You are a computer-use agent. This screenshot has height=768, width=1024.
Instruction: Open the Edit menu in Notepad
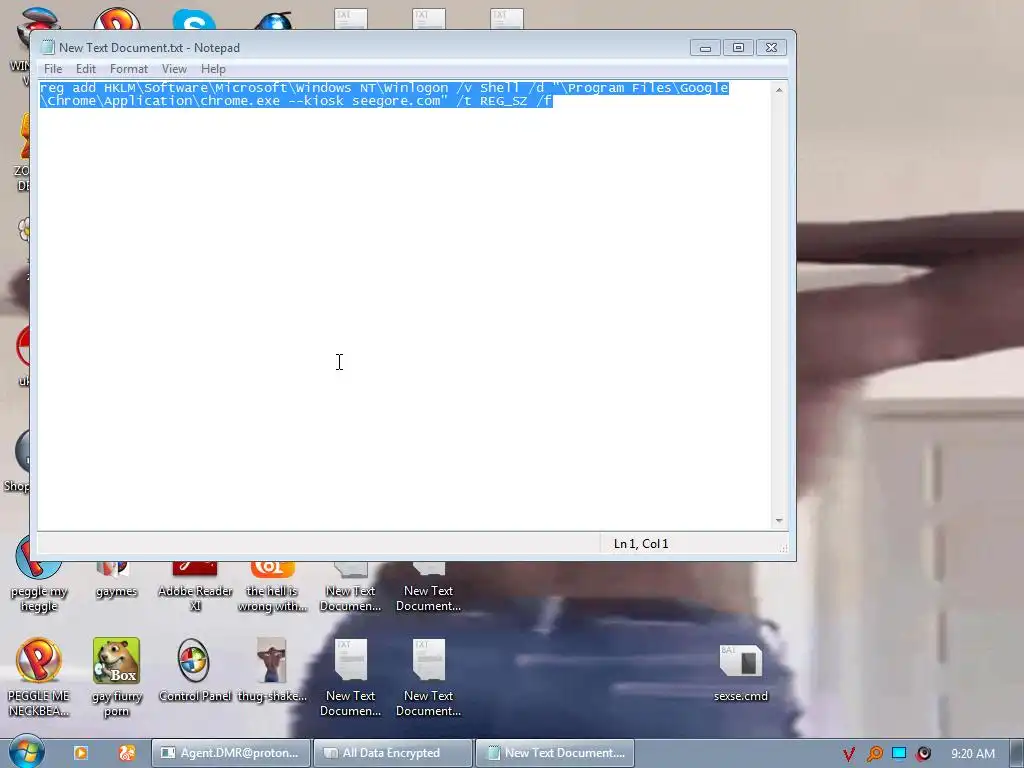pyautogui.click(x=86, y=69)
